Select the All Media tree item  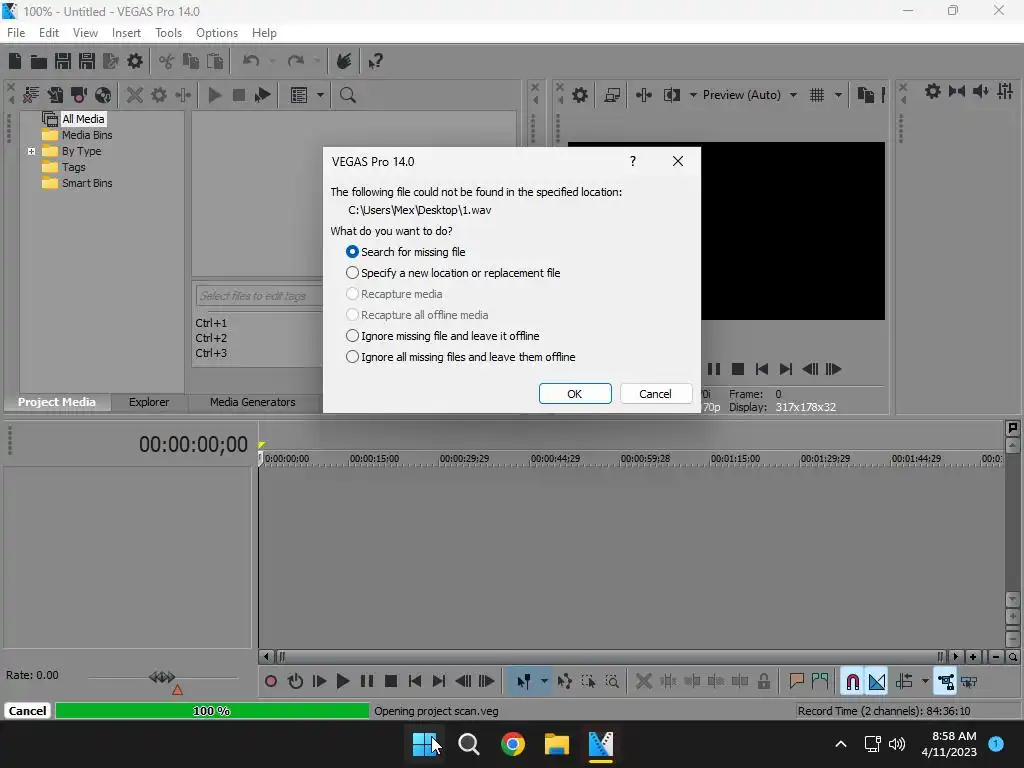click(83, 119)
